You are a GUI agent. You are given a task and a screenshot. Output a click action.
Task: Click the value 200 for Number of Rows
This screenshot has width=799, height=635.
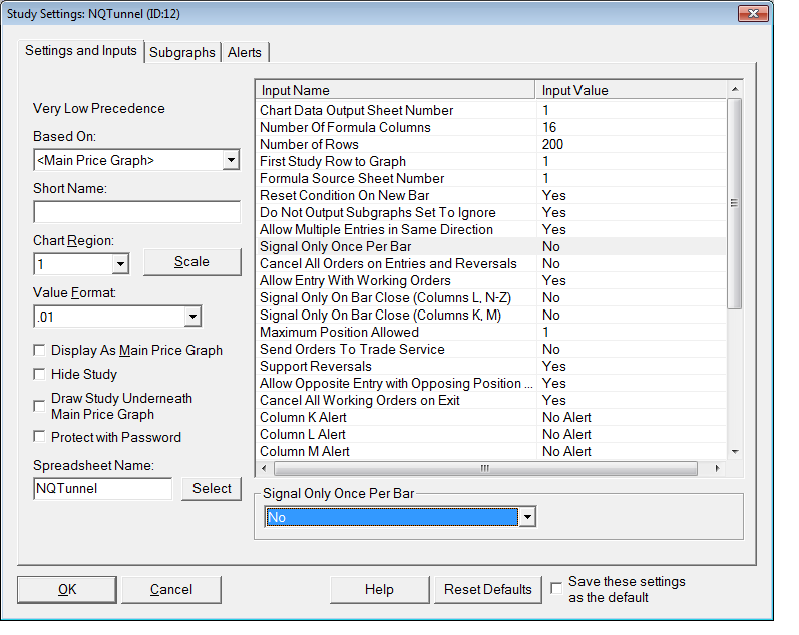pyautogui.click(x=552, y=144)
